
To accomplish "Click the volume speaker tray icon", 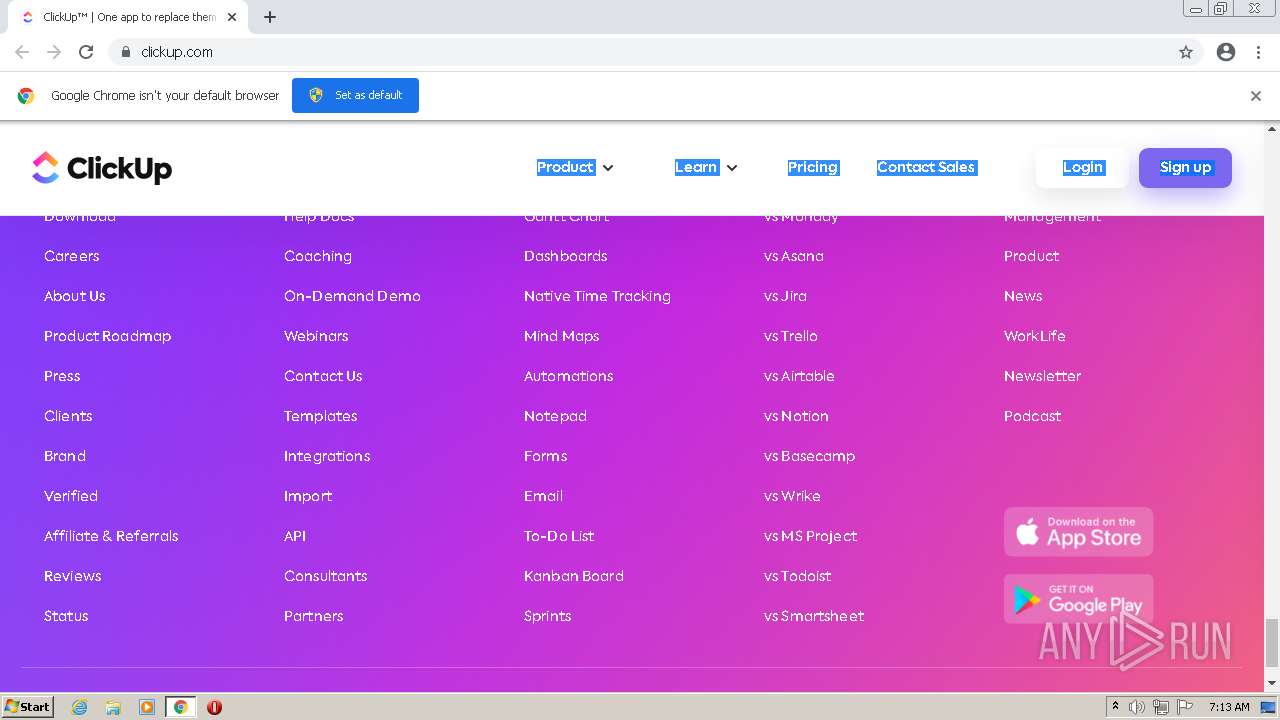I will (x=1137, y=707).
